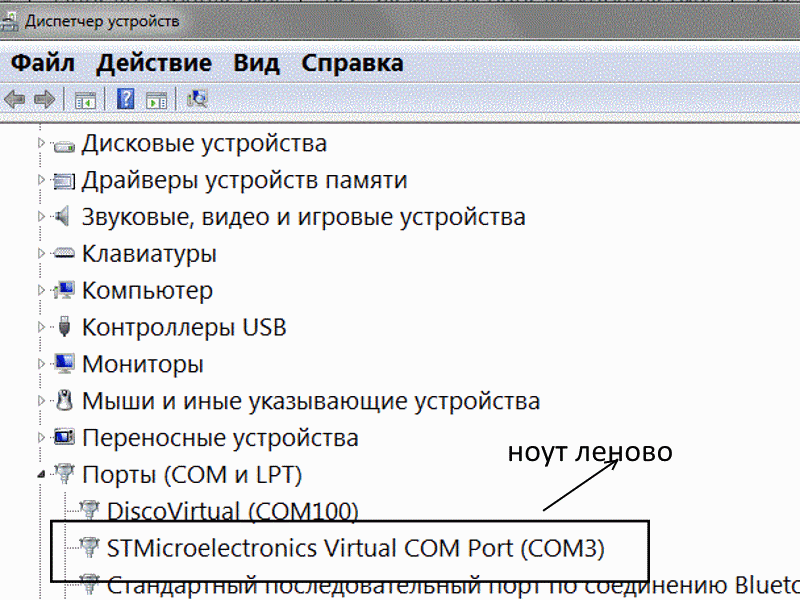Screen dimensions: 800x600
Task: Open the Файл menu
Action: point(43,63)
